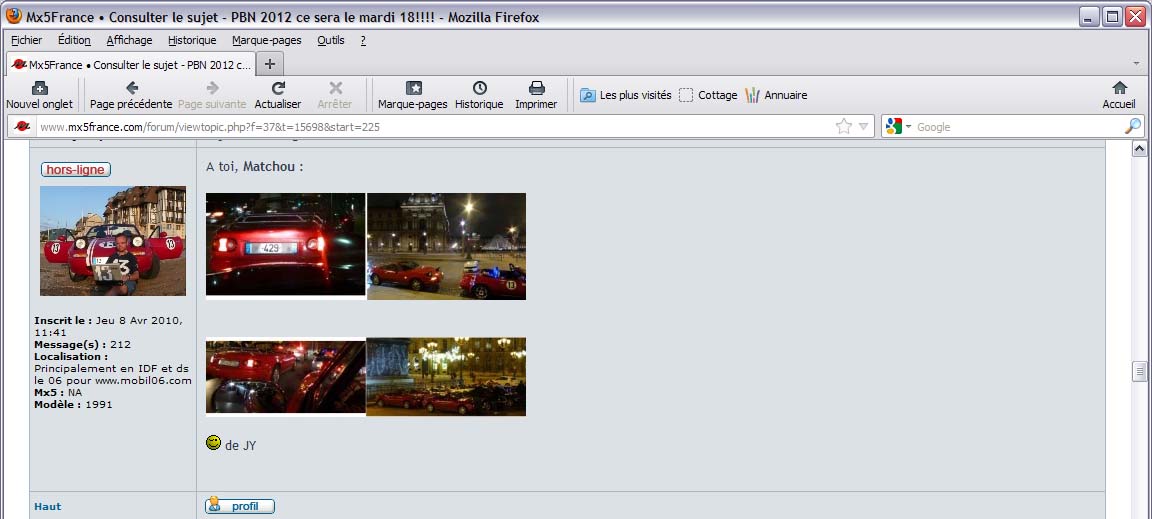Click the bookmark star in address bar
1152x519 pixels.
pyautogui.click(x=843, y=126)
